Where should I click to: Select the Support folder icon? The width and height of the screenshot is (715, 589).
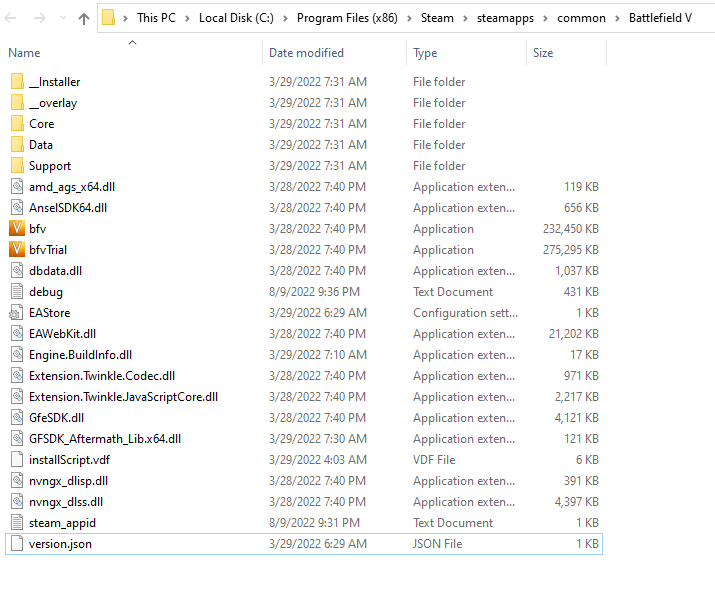point(17,165)
